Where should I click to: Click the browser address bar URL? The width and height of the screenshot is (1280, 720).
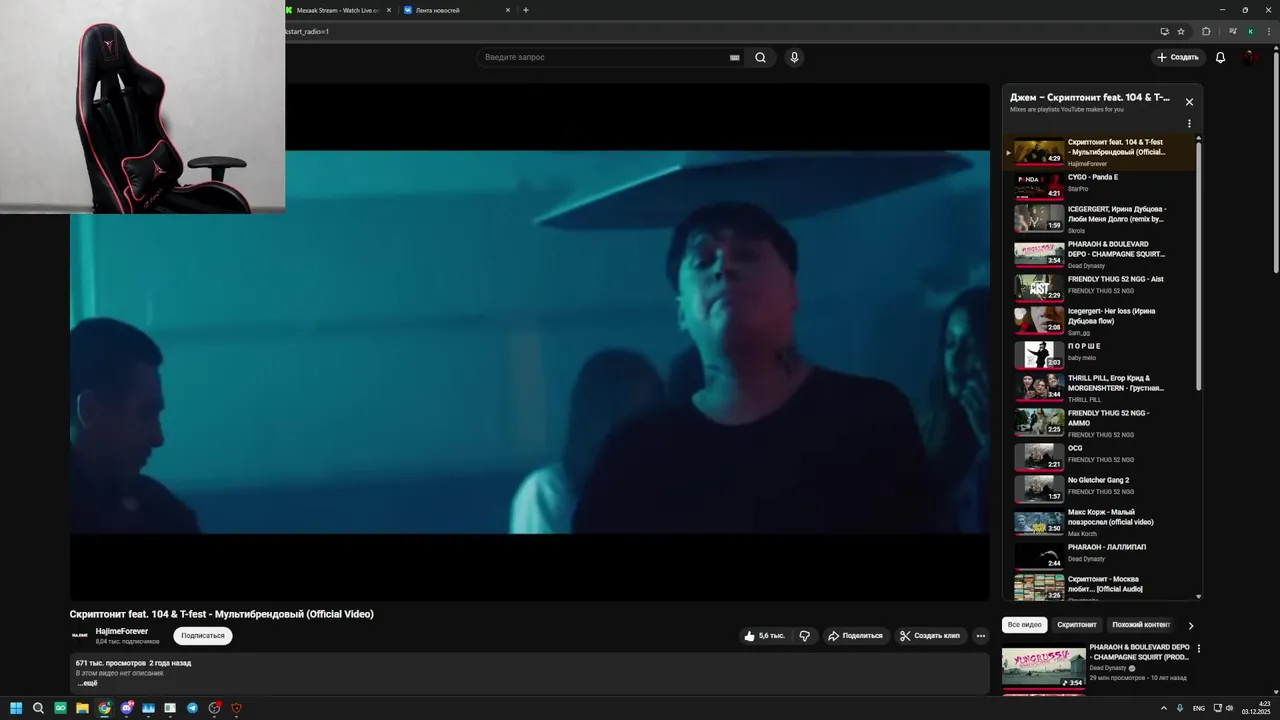click(307, 31)
